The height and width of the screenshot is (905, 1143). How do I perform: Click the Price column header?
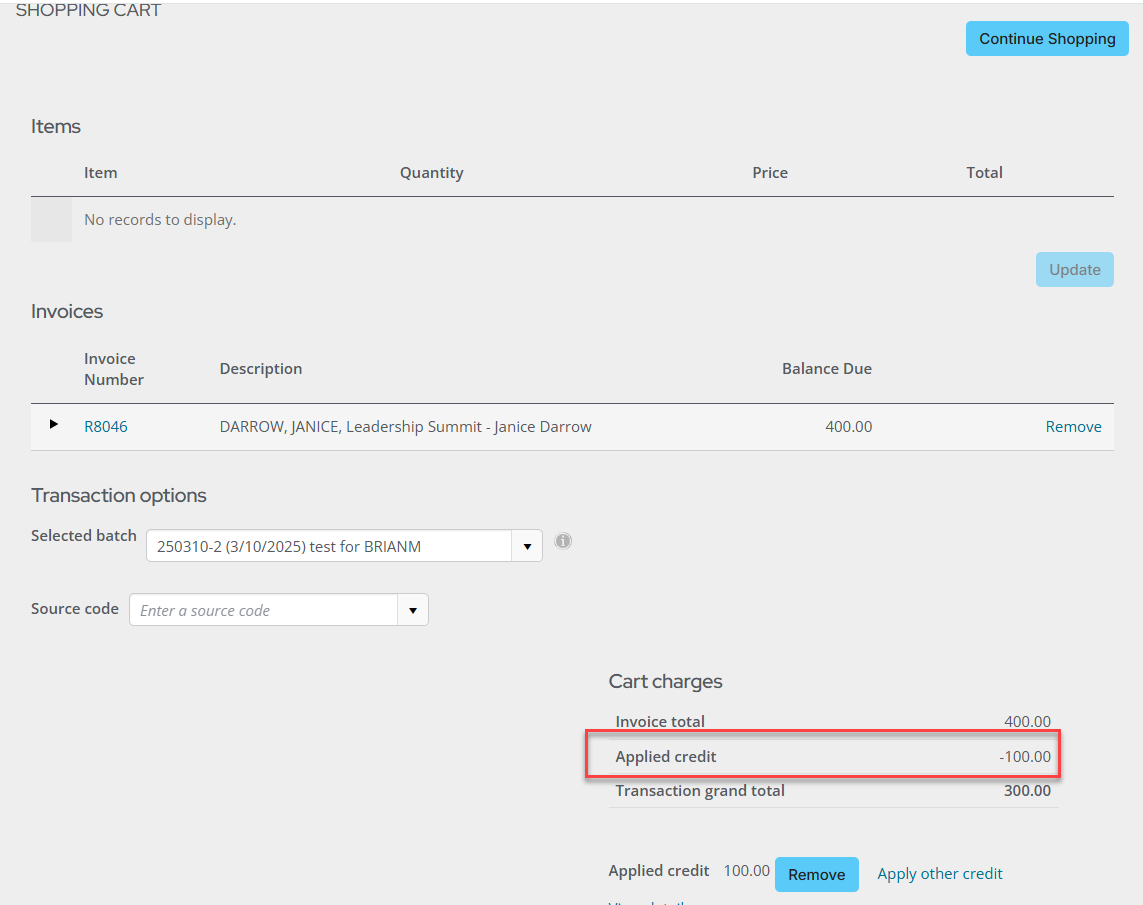[770, 173]
